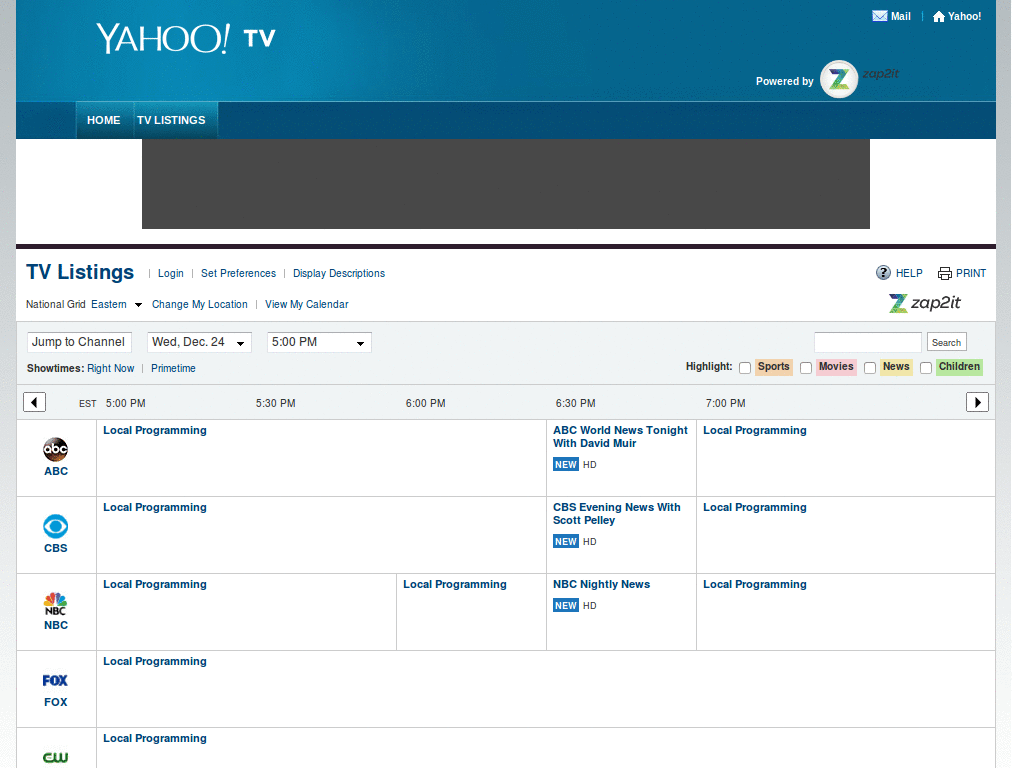Click the zap2it logo near Search
Screen dimensions: 1024x768
924,304
